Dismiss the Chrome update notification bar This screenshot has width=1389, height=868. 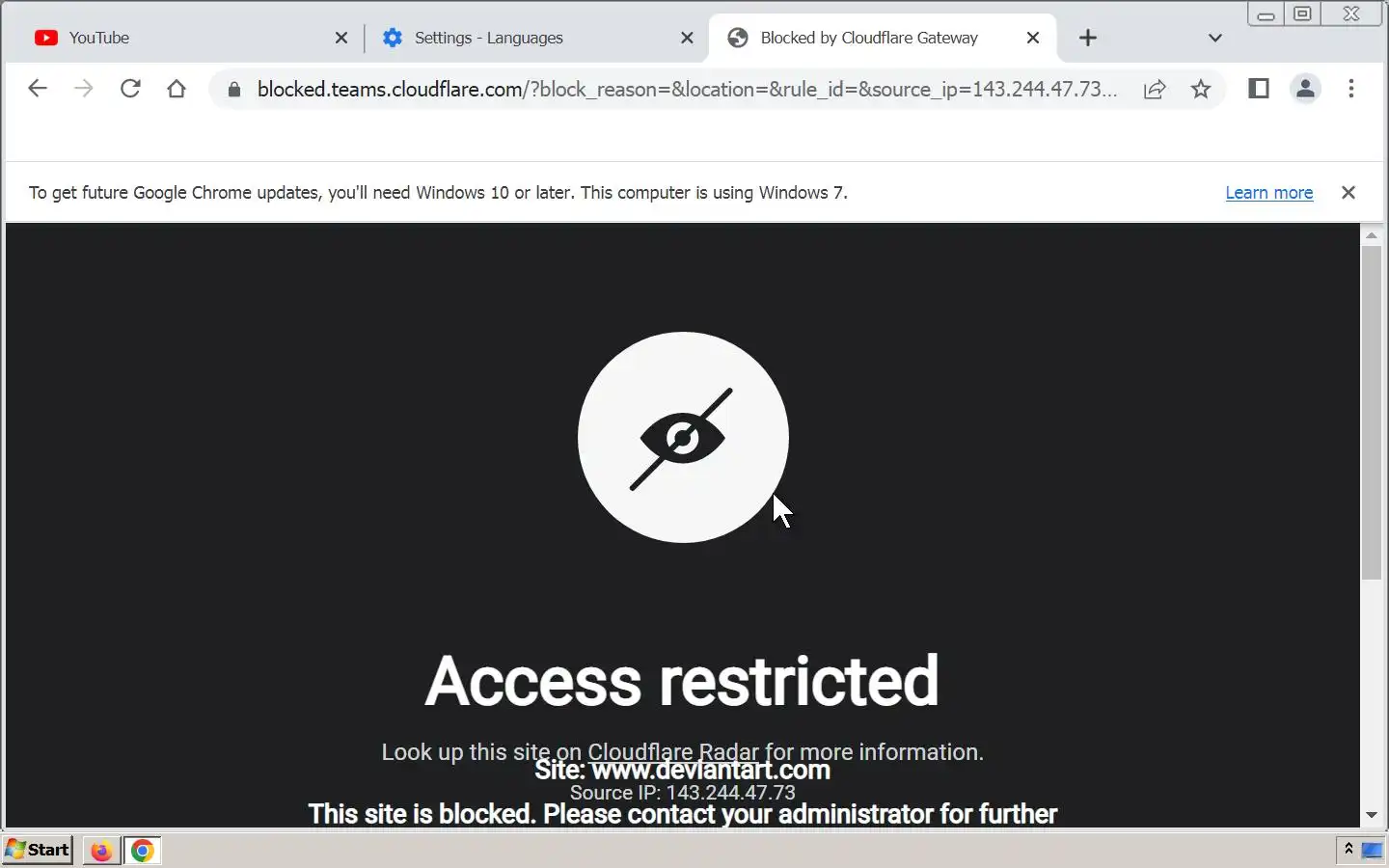click(x=1348, y=193)
